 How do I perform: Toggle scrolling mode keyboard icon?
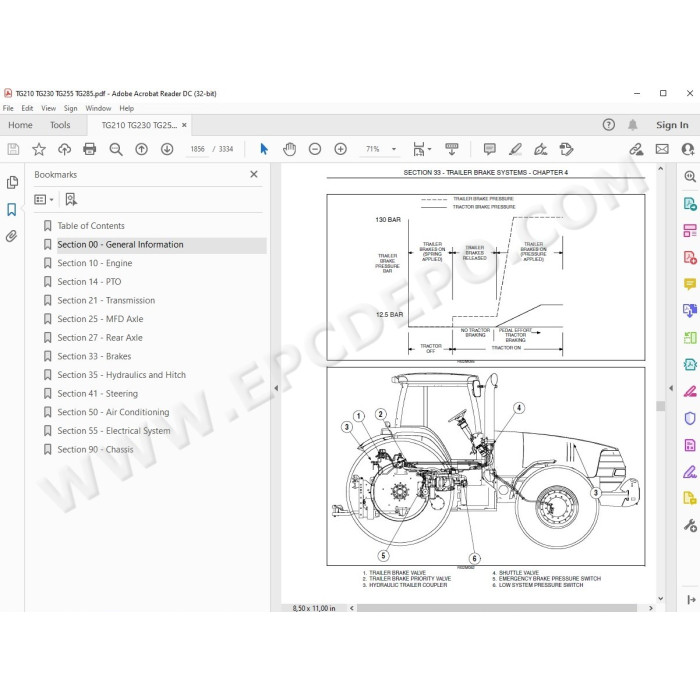coord(452,149)
